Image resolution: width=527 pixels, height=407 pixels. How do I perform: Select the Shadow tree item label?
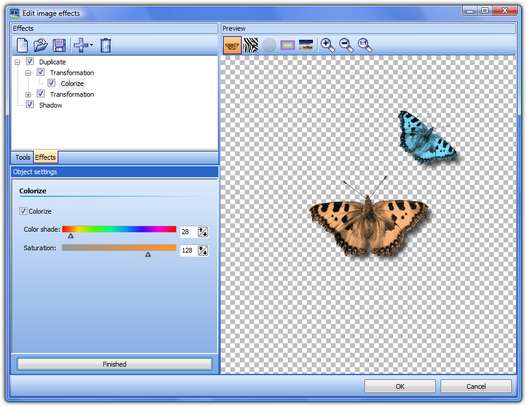point(50,105)
